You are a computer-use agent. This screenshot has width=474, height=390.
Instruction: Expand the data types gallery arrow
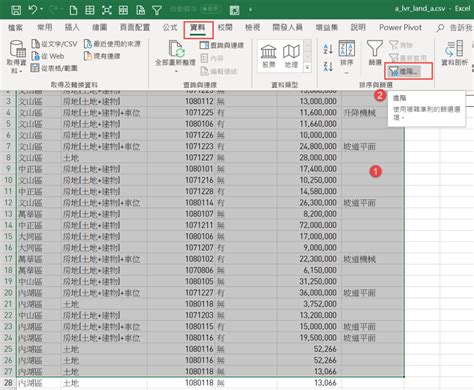[x=307, y=68]
